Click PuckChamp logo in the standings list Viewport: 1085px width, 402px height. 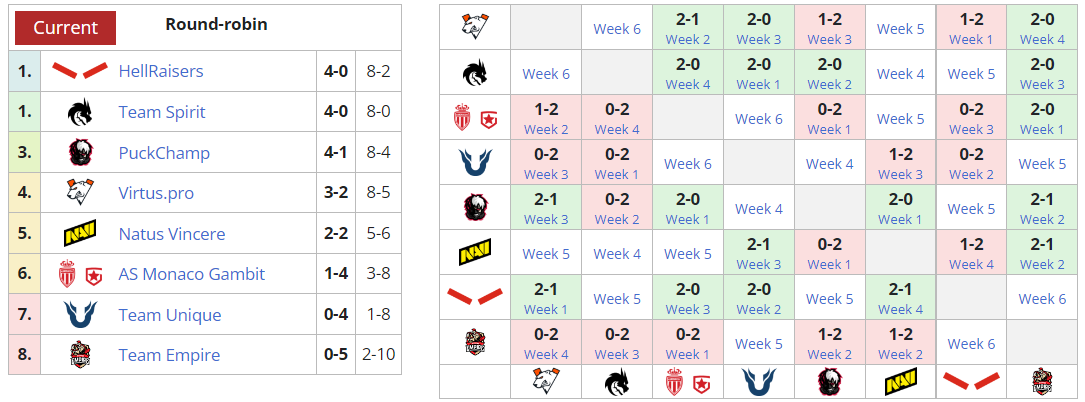pyautogui.click(x=80, y=153)
